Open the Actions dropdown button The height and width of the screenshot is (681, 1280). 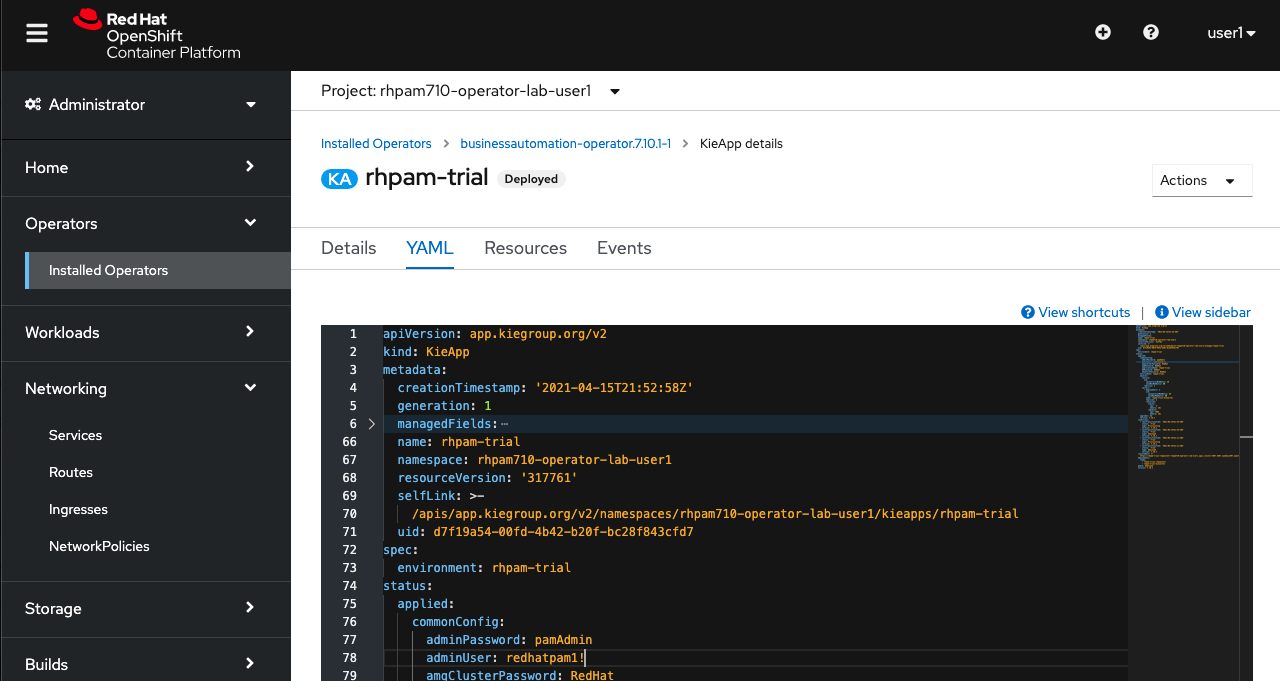1202,180
